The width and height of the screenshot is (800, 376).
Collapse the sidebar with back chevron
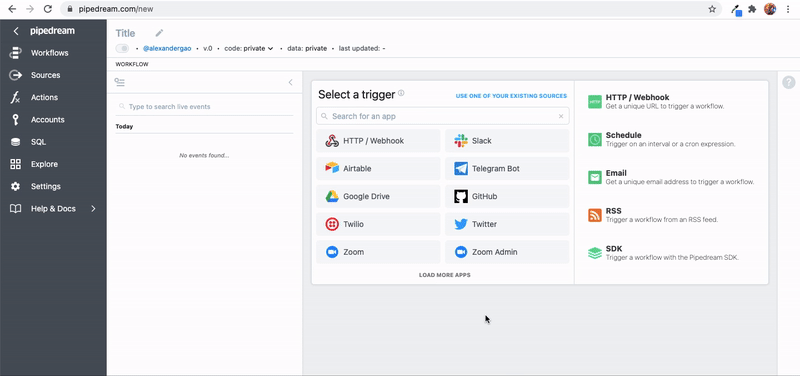click(x=16, y=31)
